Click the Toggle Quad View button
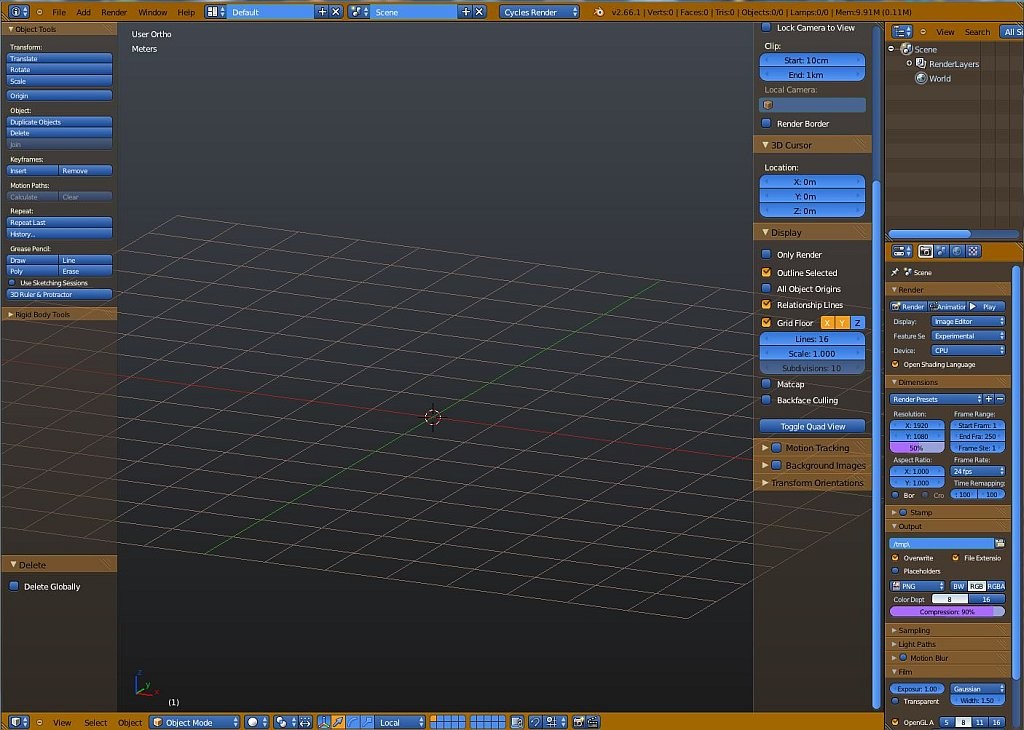1024x730 pixels. 812,426
